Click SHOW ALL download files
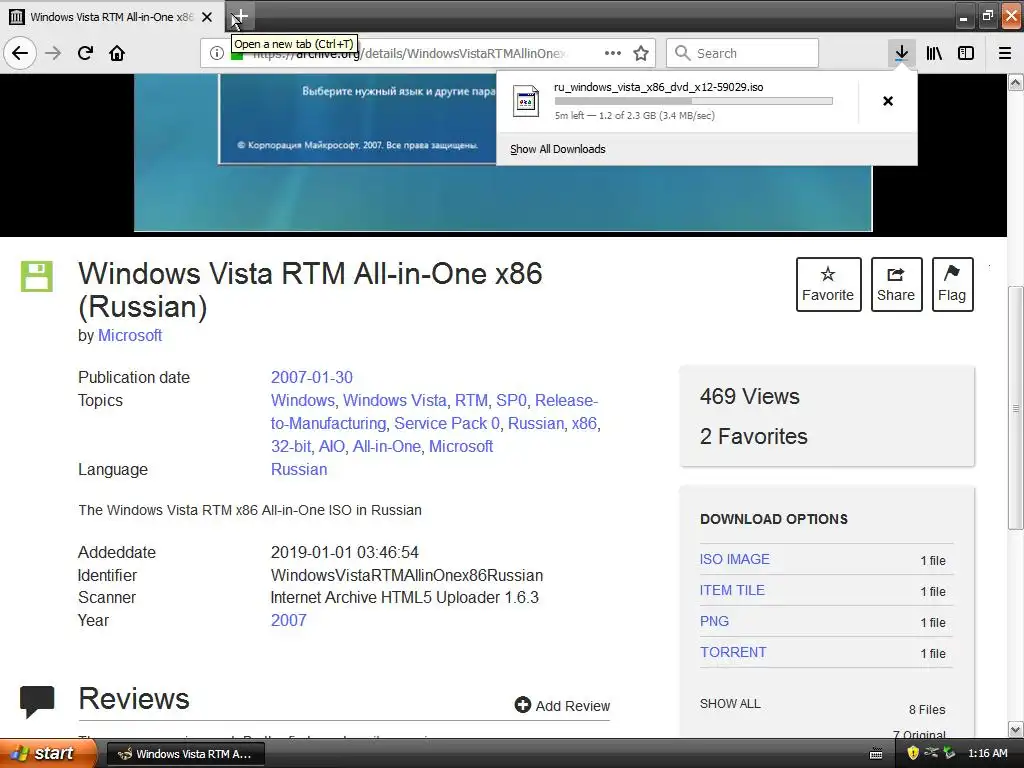The height and width of the screenshot is (768, 1024). (730, 704)
